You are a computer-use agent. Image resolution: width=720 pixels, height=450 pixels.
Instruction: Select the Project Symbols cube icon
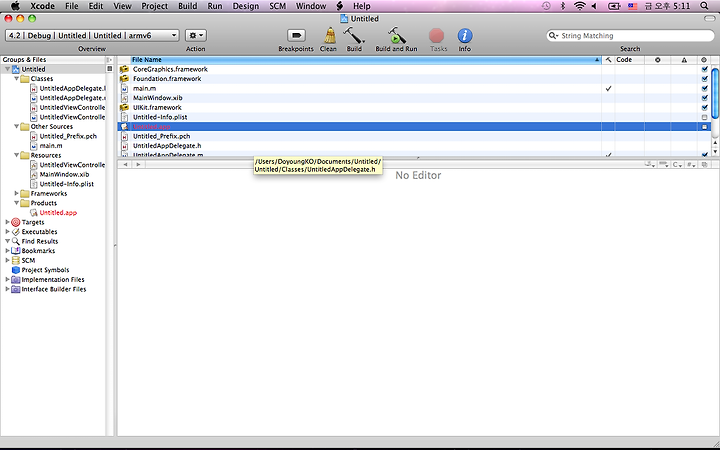16,270
